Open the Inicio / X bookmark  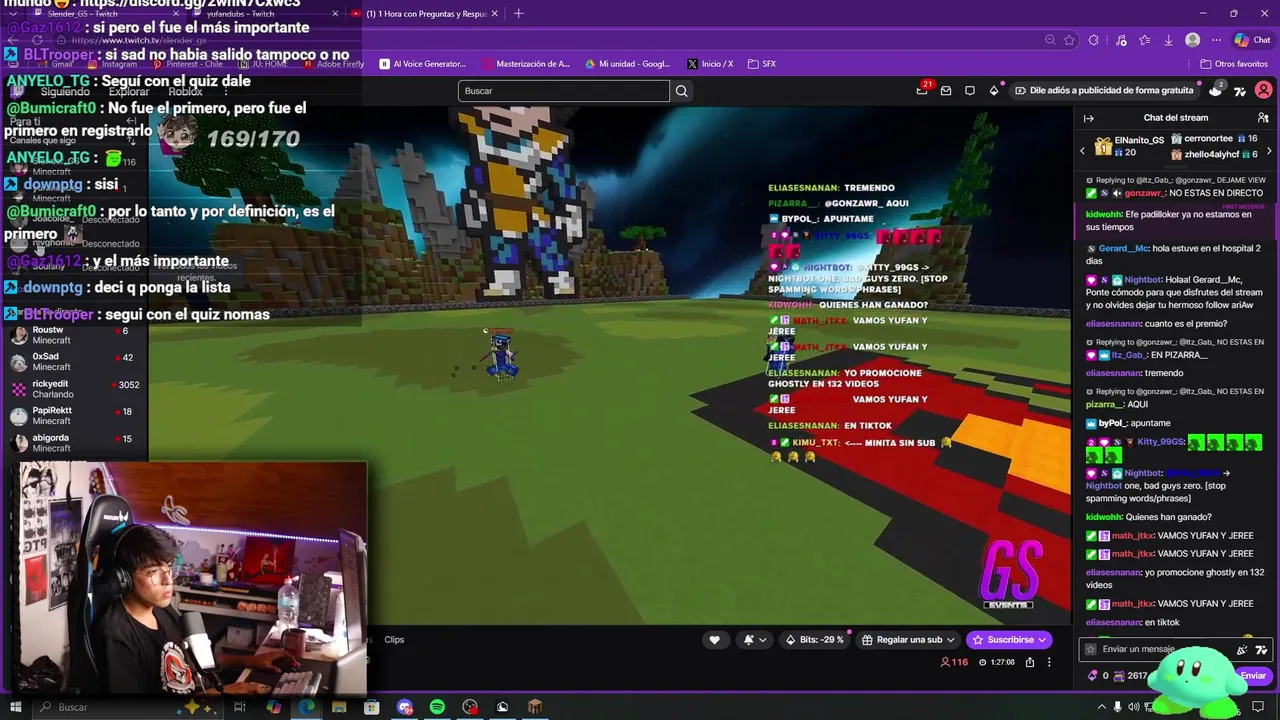[710, 64]
